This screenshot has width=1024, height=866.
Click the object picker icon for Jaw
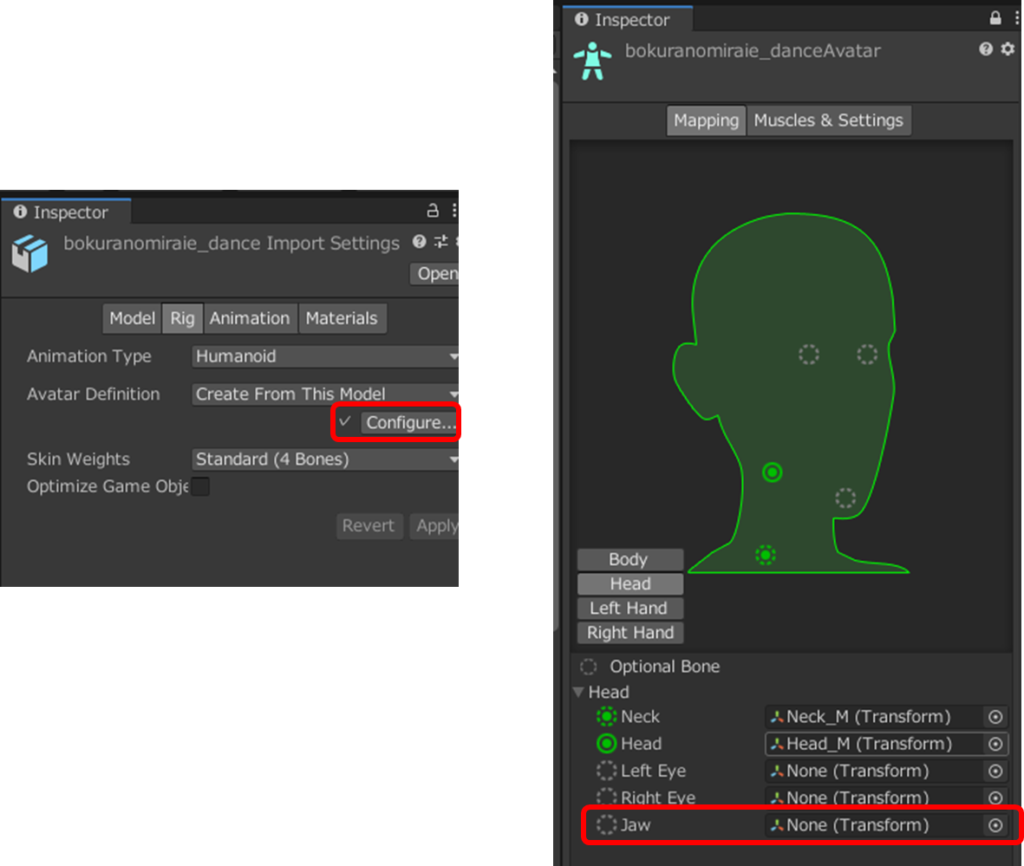point(995,825)
